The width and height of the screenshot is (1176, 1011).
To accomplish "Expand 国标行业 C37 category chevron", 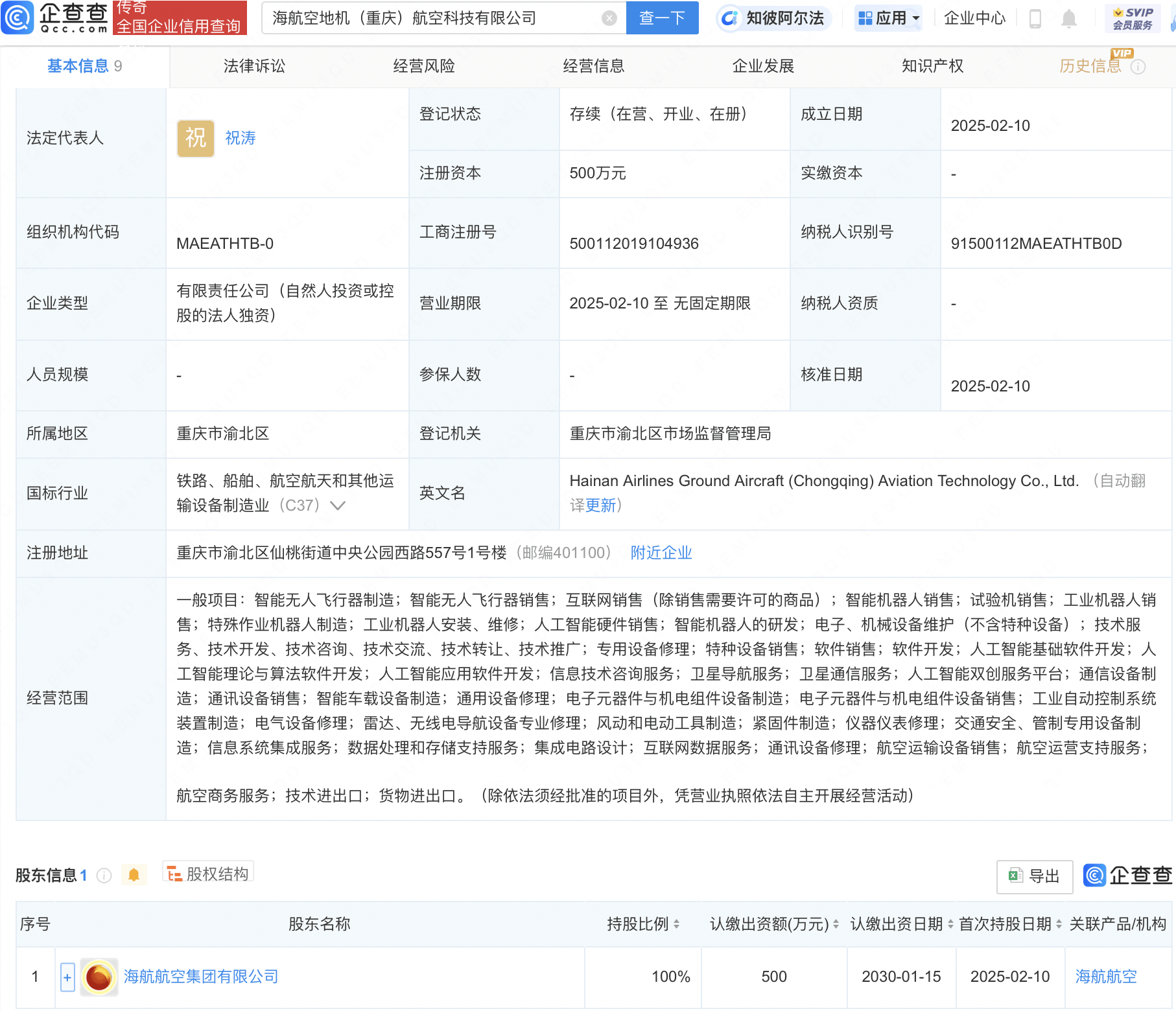I will point(338,505).
